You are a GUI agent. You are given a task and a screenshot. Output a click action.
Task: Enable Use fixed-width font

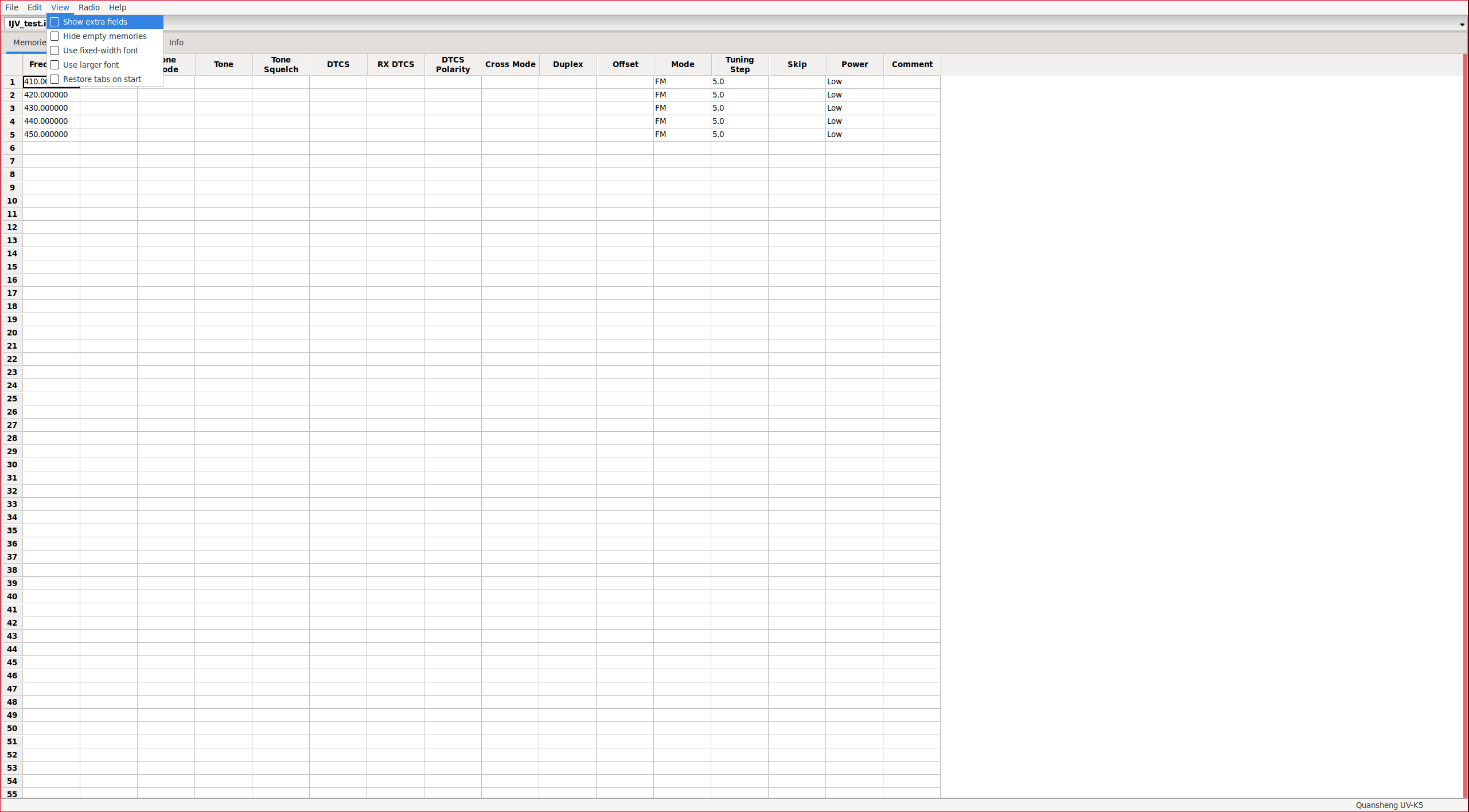[x=55, y=50]
